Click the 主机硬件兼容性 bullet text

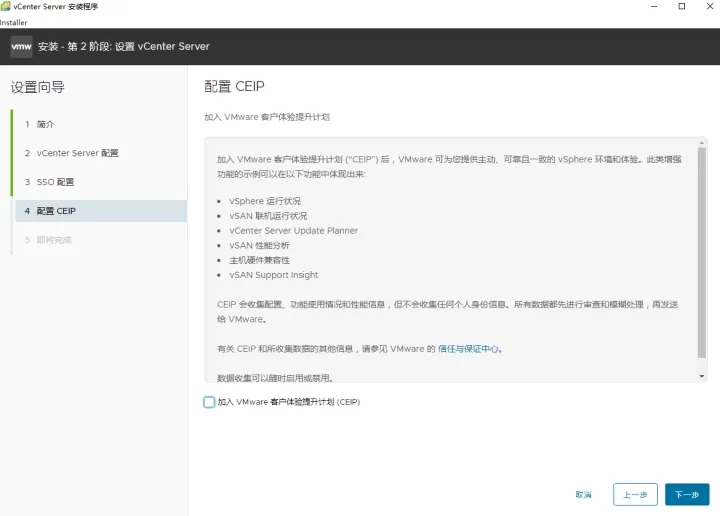259,260
